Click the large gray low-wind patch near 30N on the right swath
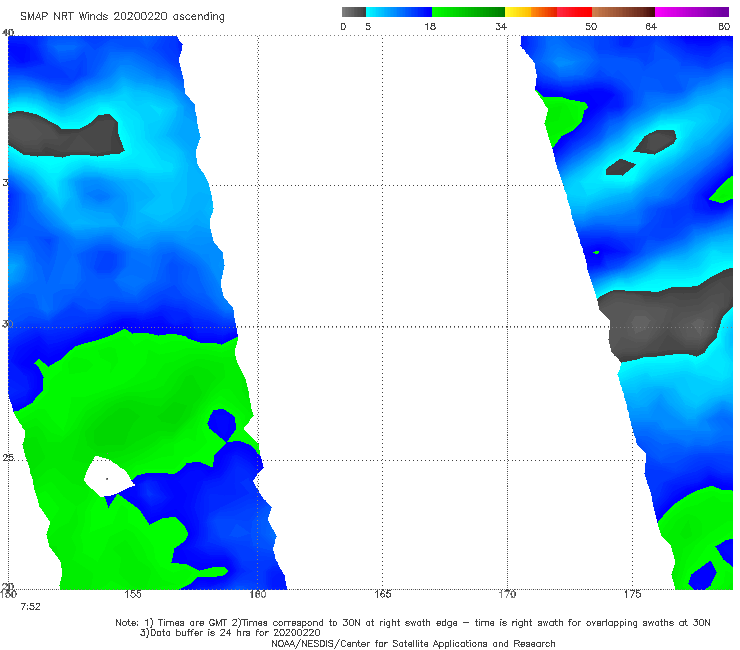 pyautogui.click(x=665, y=319)
